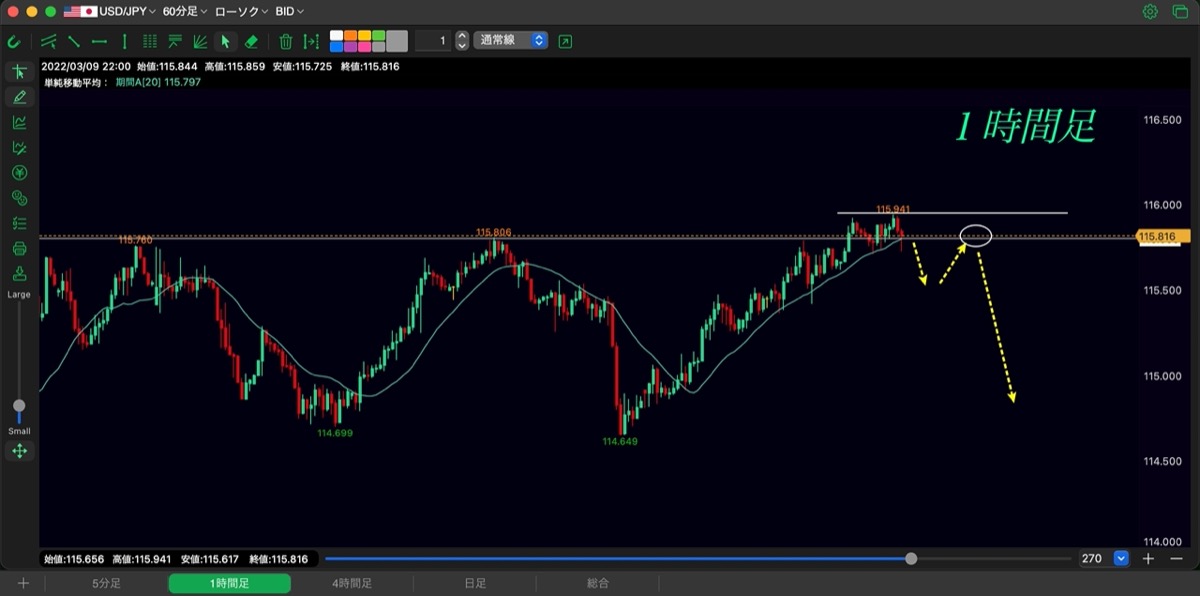Activate the arrow pointer selection tool
This screenshot has height=596, width=1200.
[x=225, y=41]
